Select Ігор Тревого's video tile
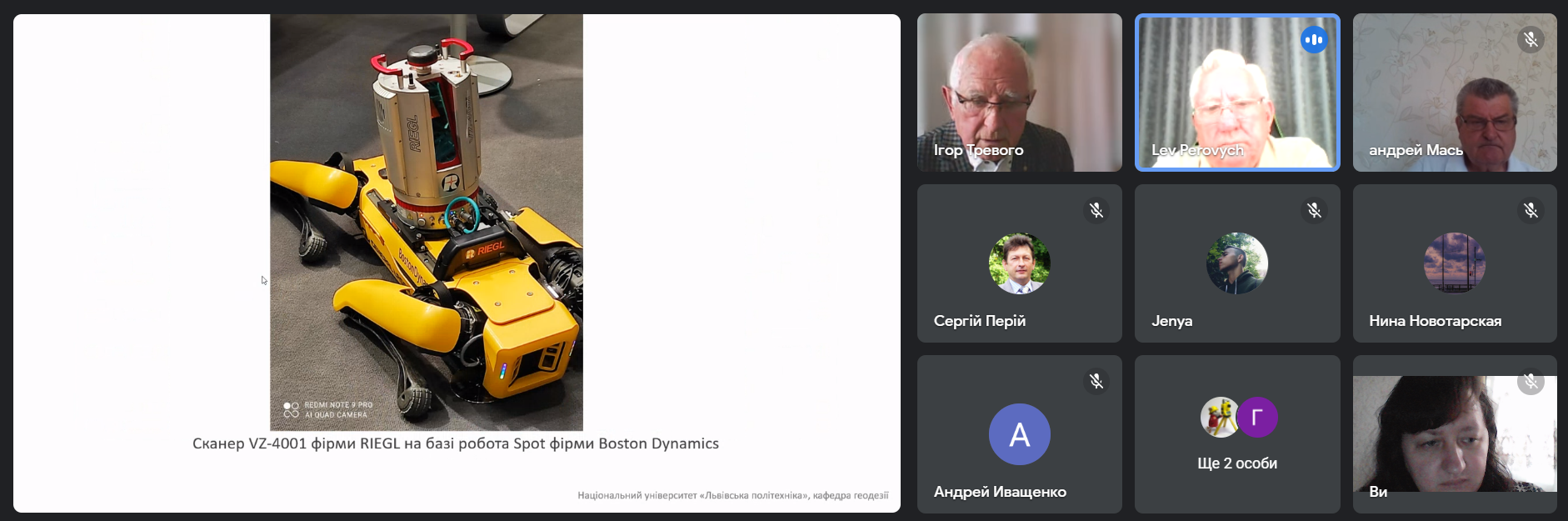 pos(1019,93)
